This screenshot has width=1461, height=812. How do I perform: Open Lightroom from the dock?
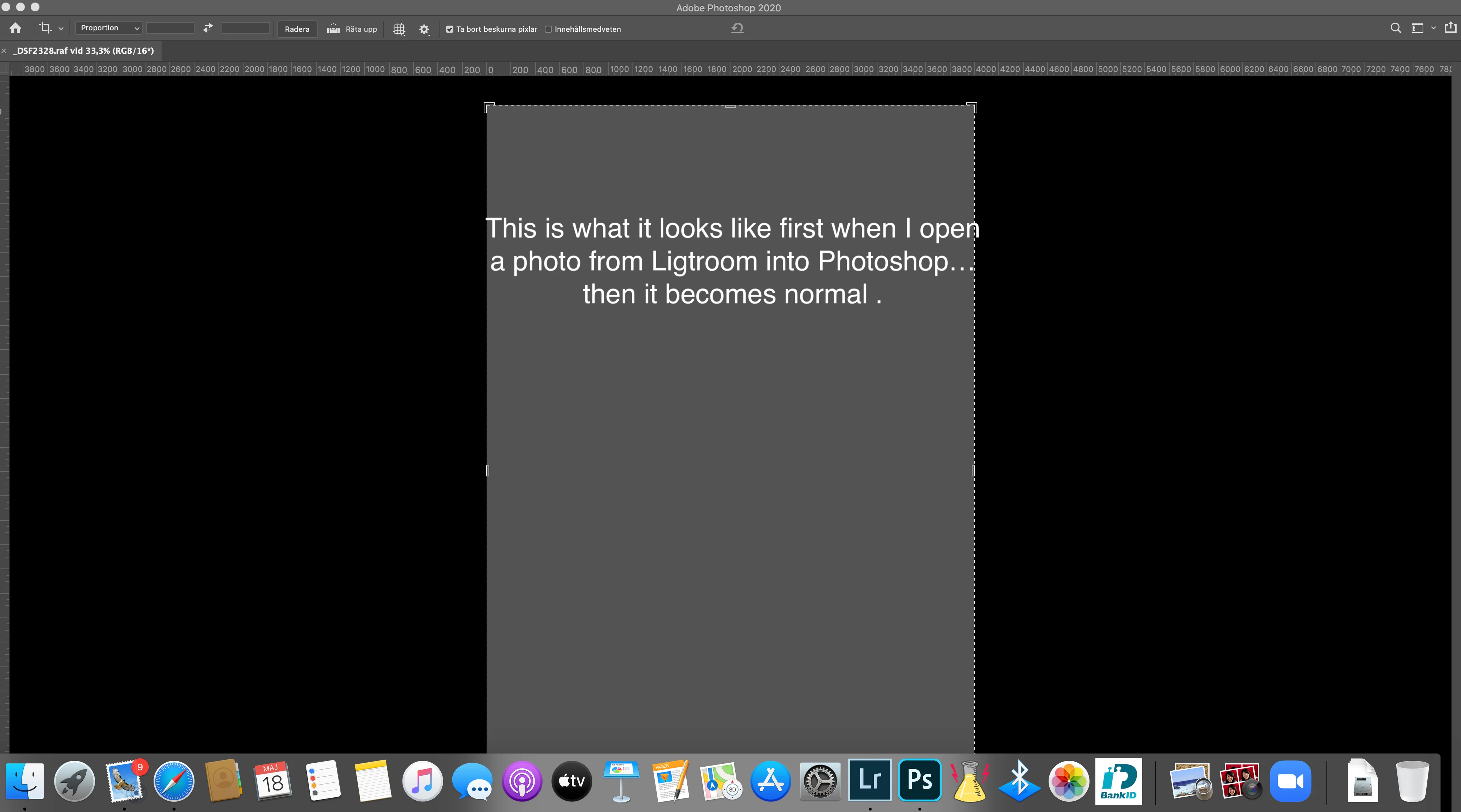click(869, 780)
